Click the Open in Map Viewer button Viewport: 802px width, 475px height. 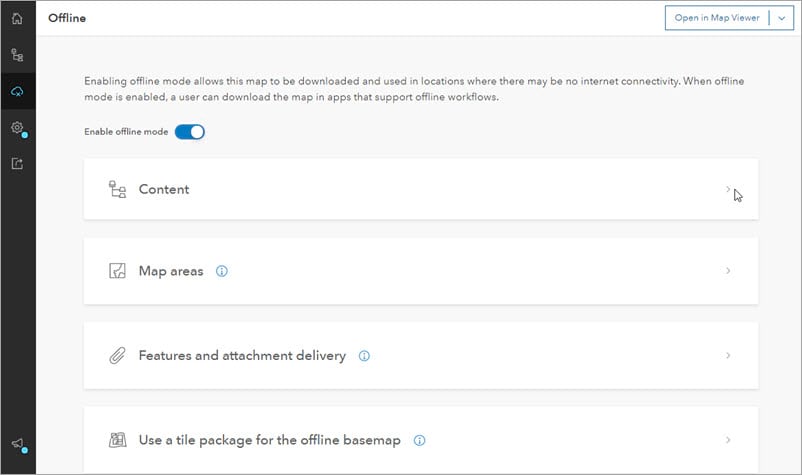click(717, 18)
